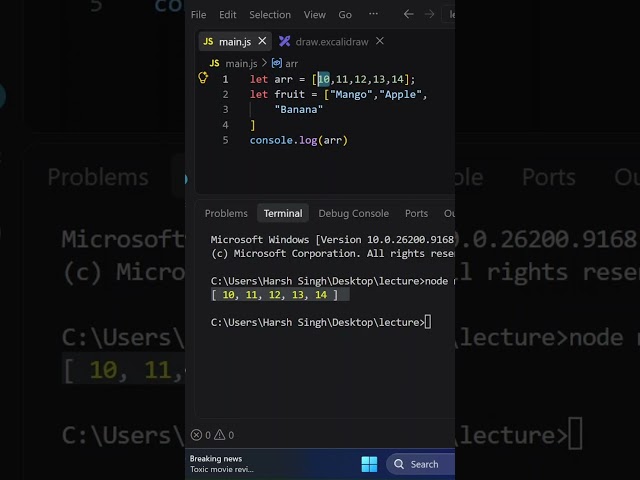
Task: Open the View menu
Action: (314, 15)
